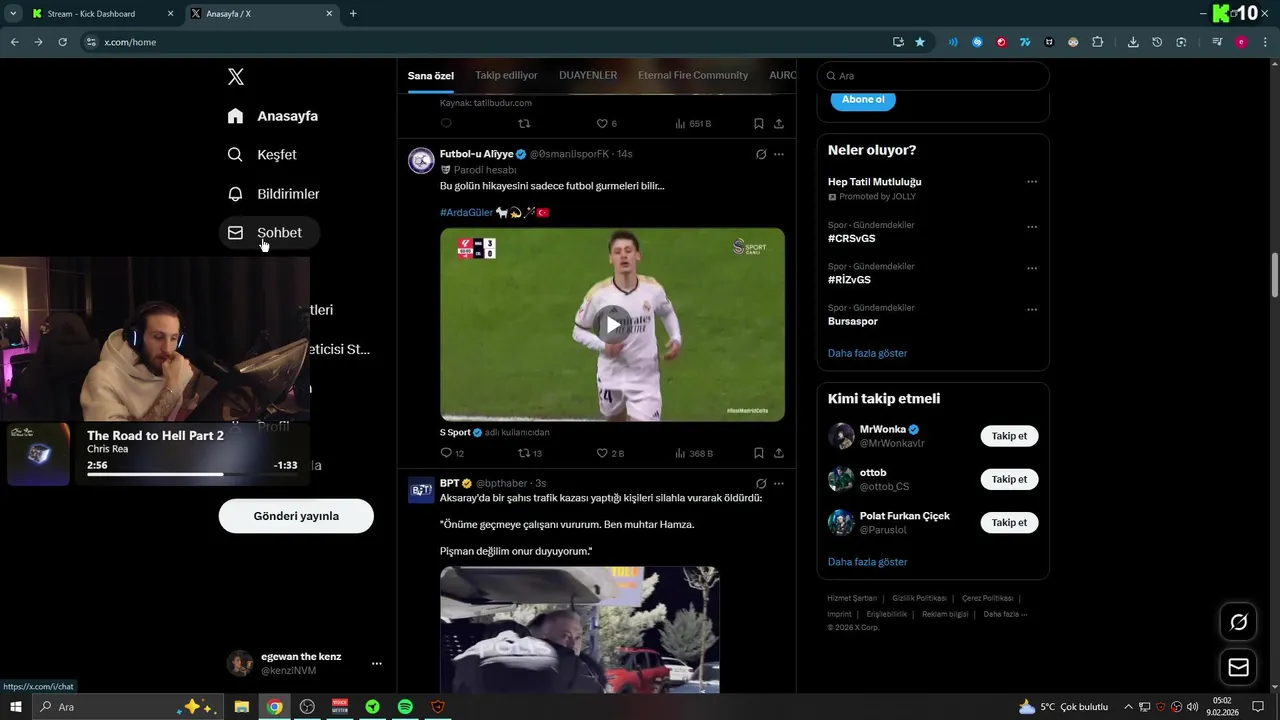Open the floating Grok button
Image resolution: width=1280 pixels, height=720 pixels.
point(1238,622)
